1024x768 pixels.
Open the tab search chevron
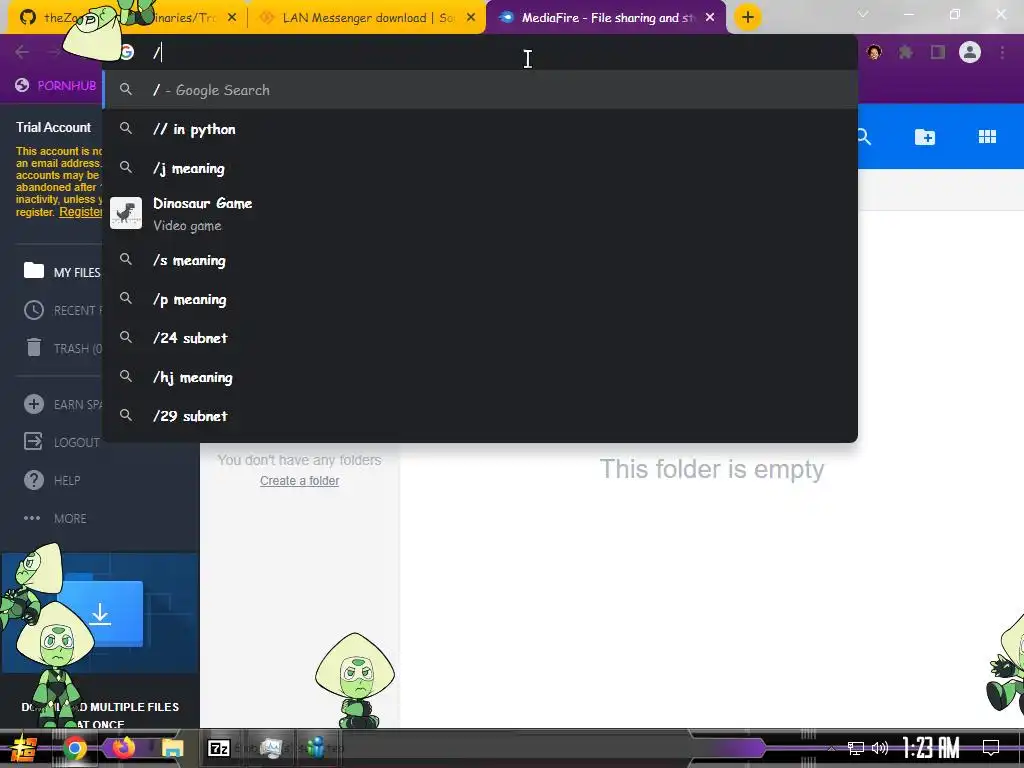[863, 14]
